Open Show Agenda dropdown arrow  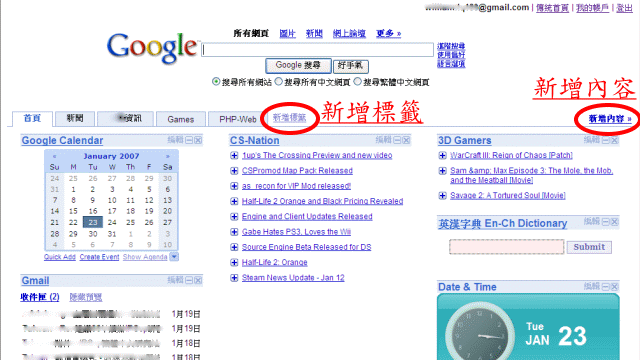click(174, 257)
